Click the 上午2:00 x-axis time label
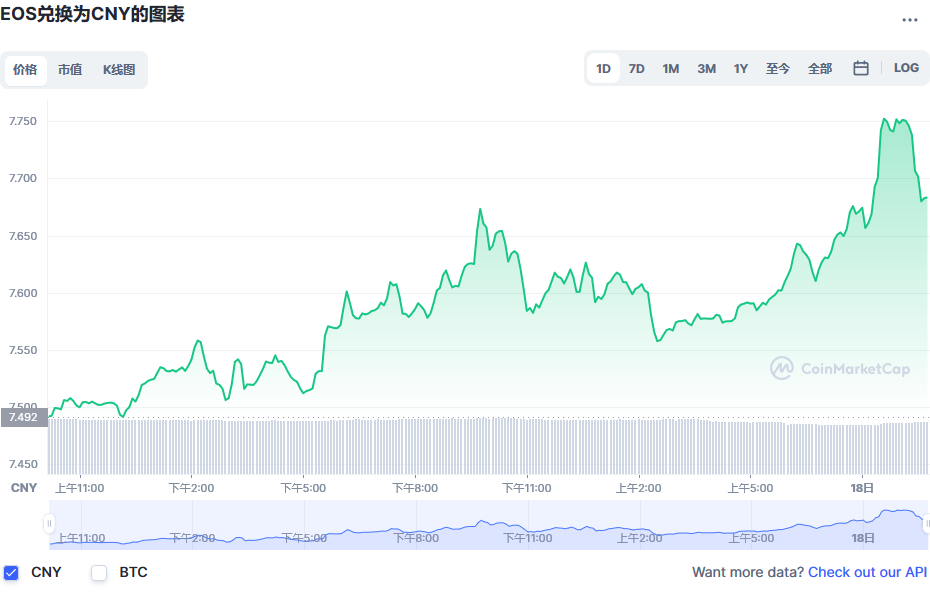Image resolution: width=930 pixels, height=600 pixels. [x=639, y=489]
